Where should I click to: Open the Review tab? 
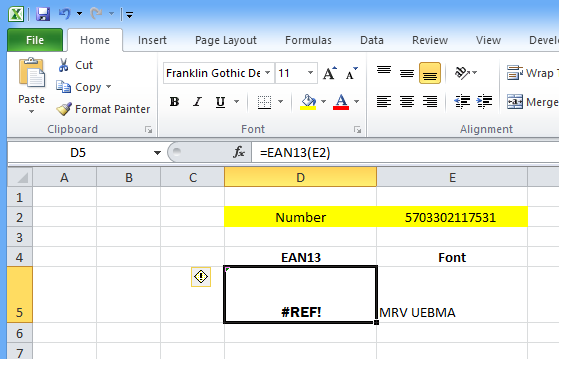(430, 40)
